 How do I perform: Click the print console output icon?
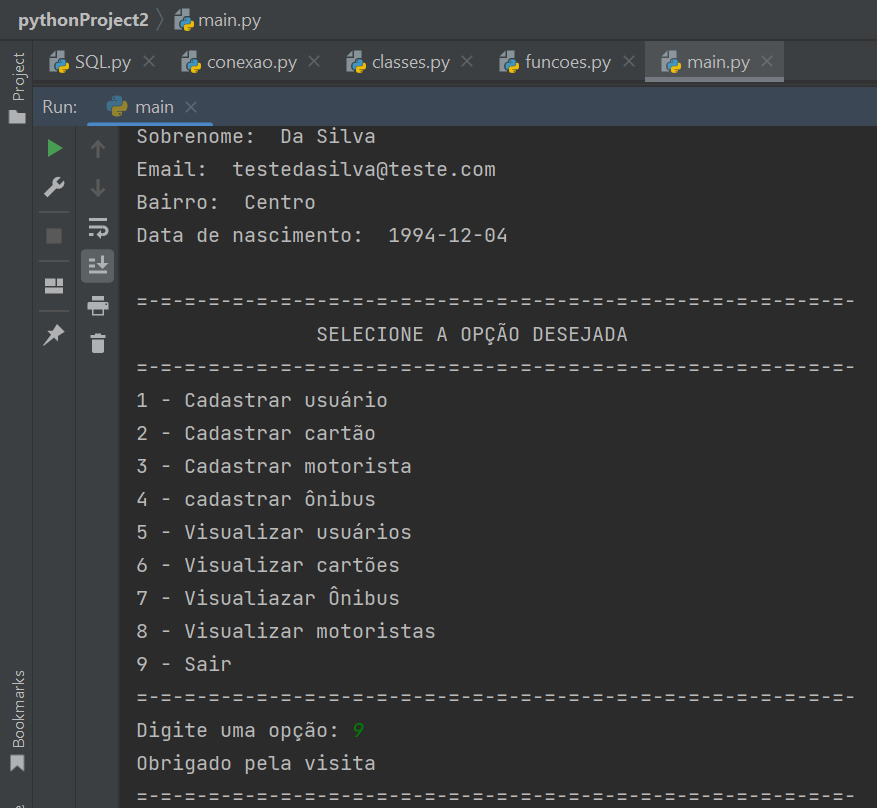pos(98,305)
